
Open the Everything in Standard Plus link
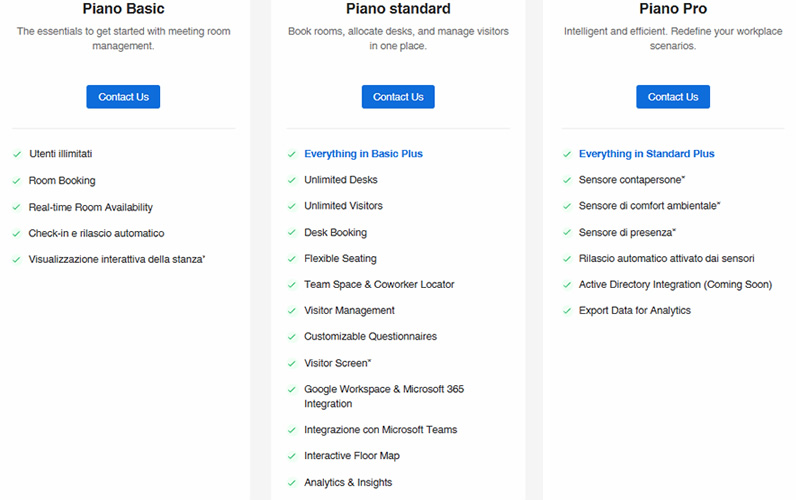tap(646, 154)
